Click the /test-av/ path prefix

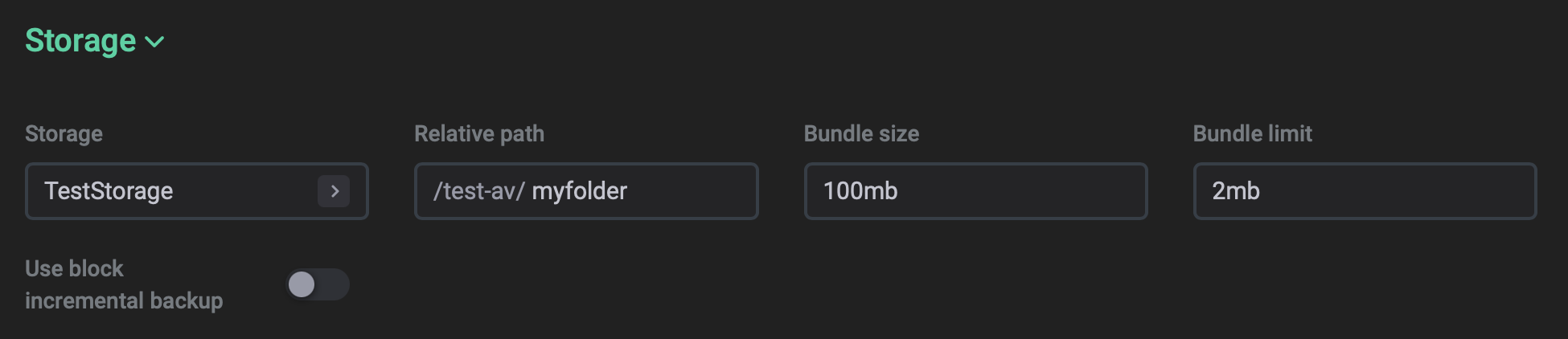tap(478, 191)
